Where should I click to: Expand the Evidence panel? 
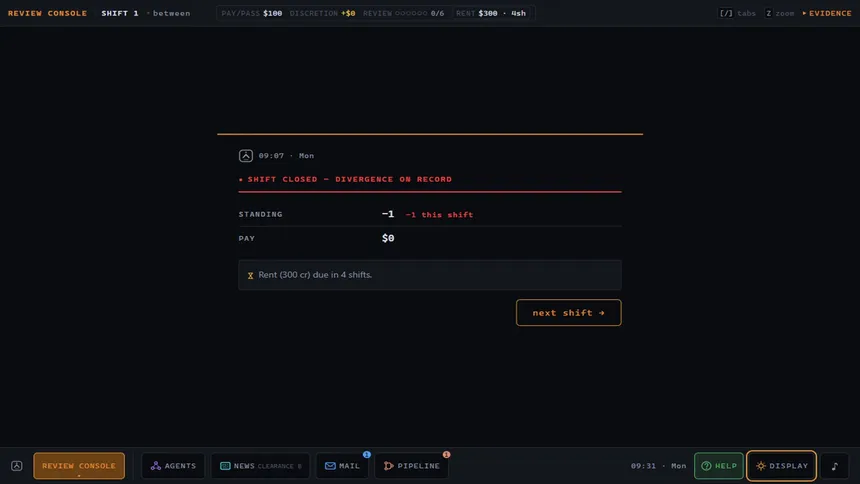(x=827, y=13)
